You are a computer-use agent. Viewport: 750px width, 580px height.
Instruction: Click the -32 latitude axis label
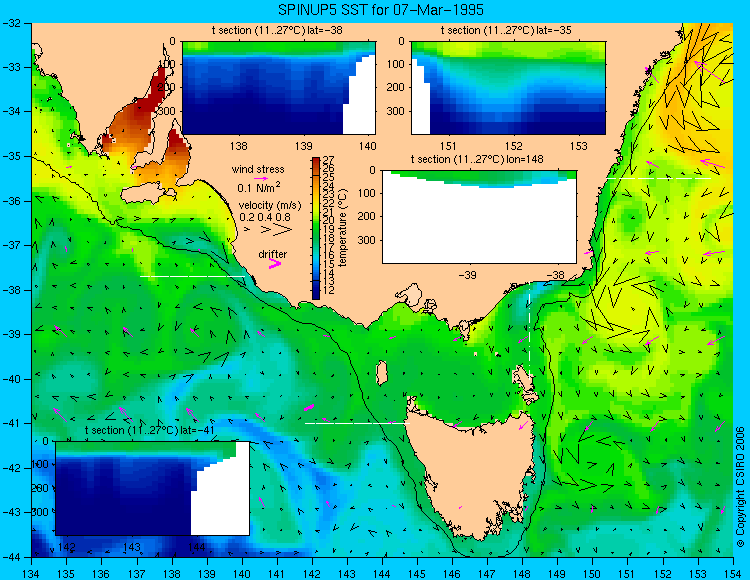tap(10, 23)
